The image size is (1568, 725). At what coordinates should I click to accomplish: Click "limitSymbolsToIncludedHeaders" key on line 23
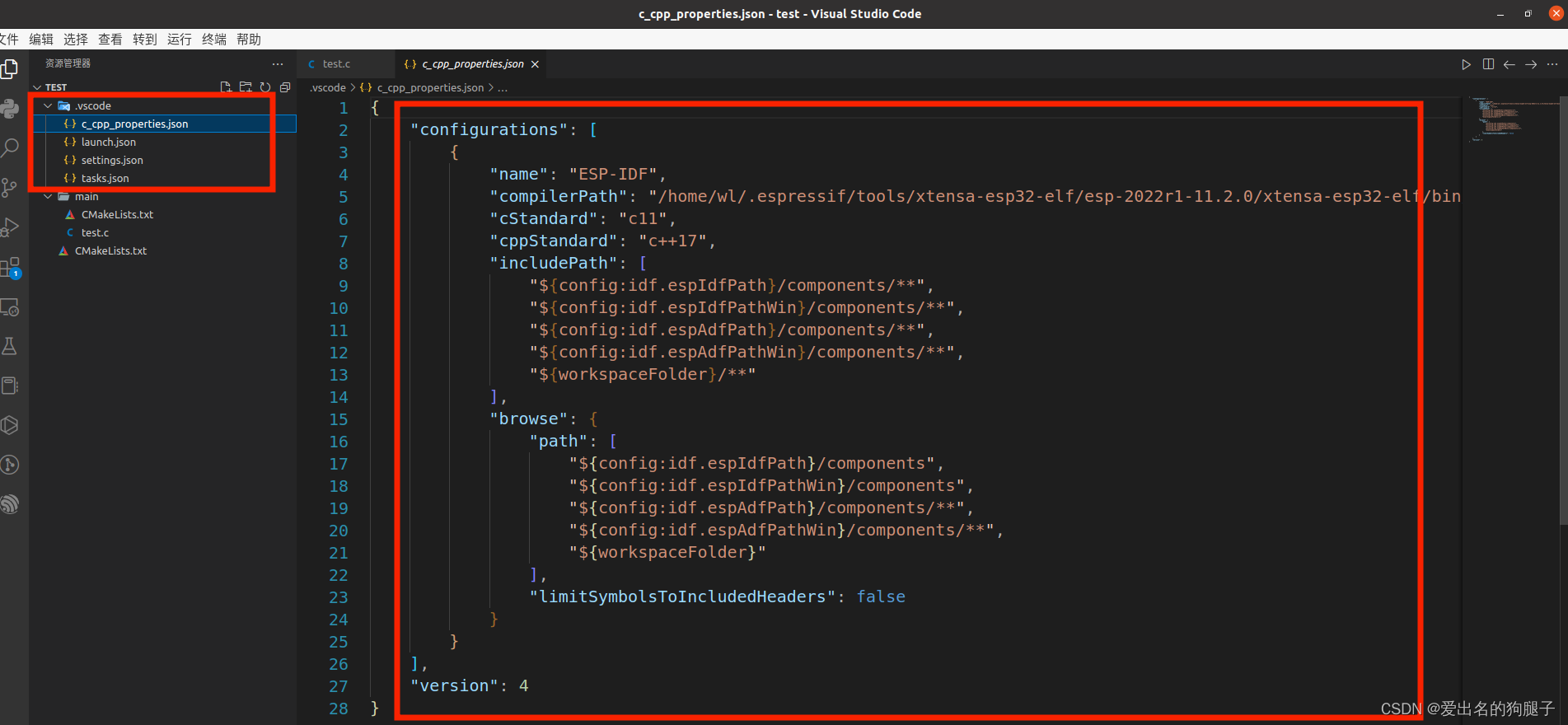coord(682,596)
